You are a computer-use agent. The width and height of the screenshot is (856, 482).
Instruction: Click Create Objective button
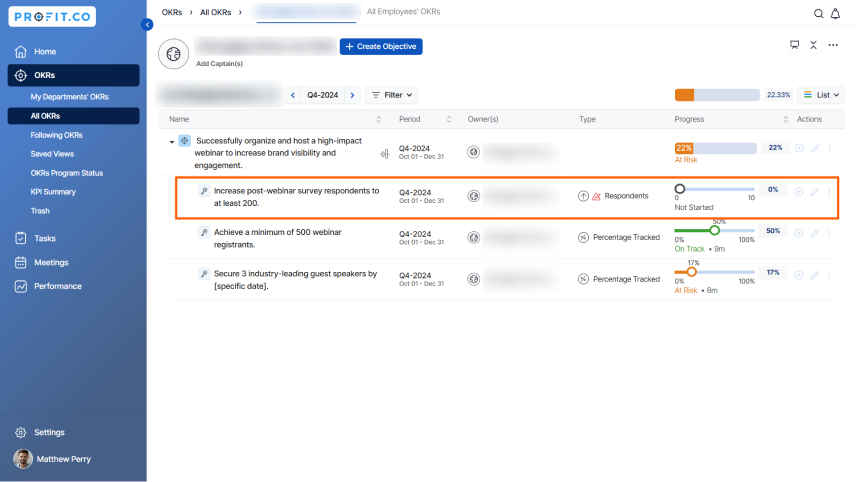tap(381, 46)
